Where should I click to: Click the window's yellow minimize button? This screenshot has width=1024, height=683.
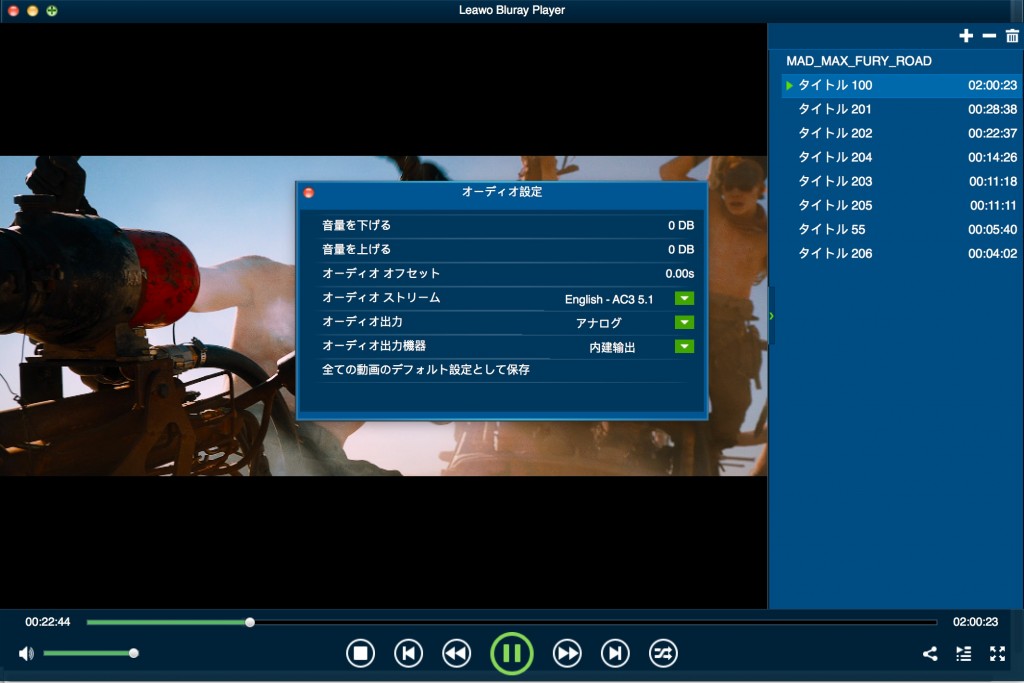point(33,10)
